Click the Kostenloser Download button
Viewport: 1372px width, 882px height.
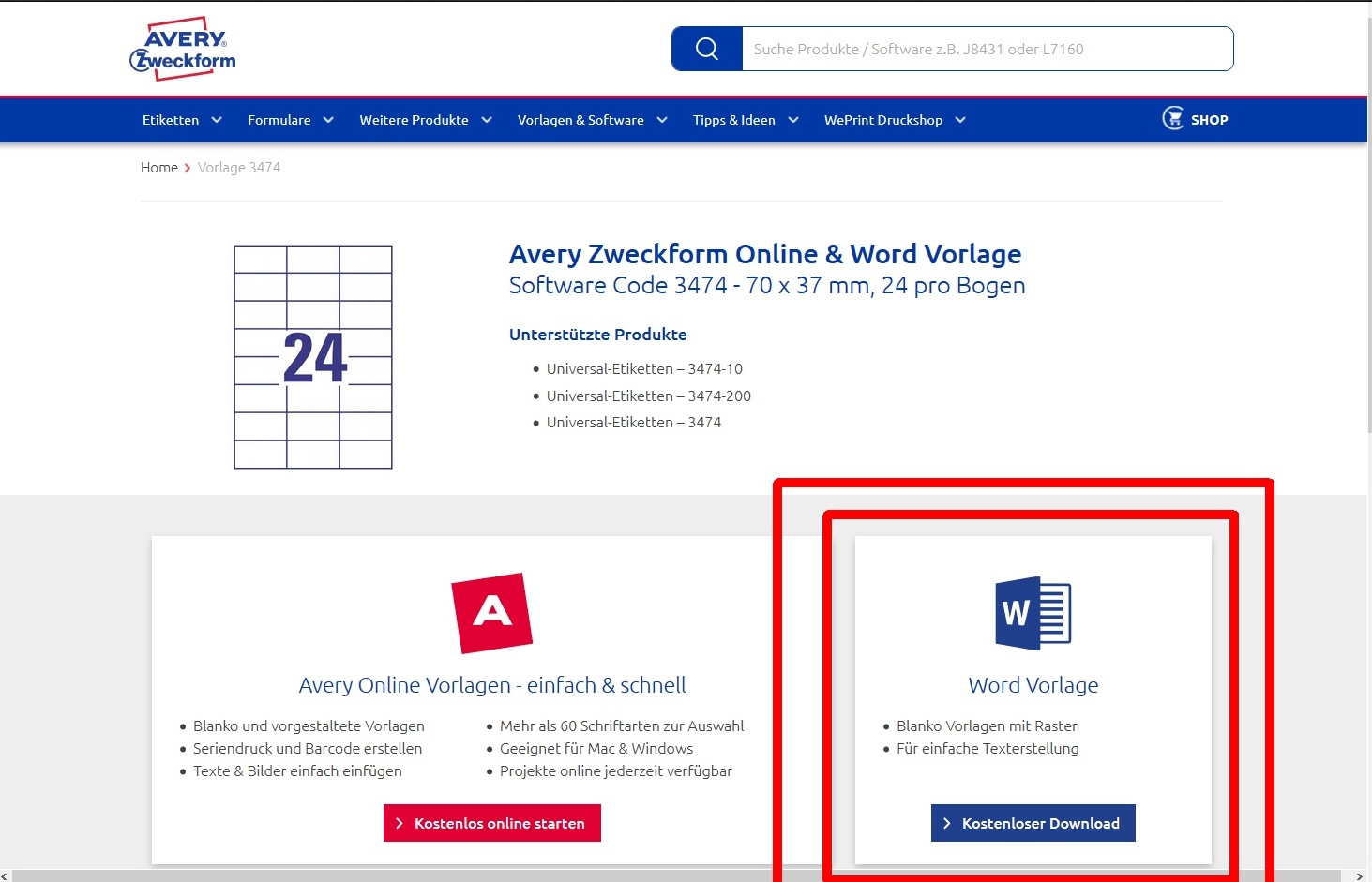(1033, 823)
